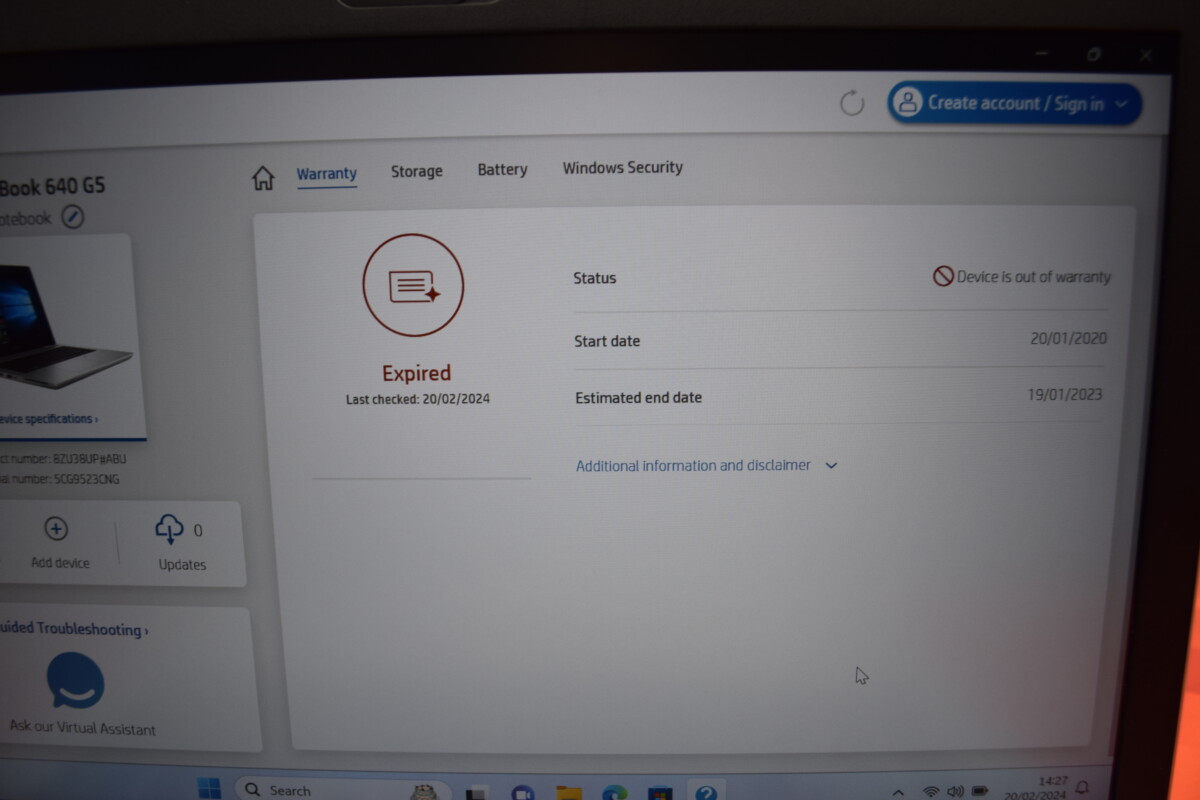Screen dimensions: 1200x800
Task: Open Guided Troubleshooting link
Action: pos(74,629)
